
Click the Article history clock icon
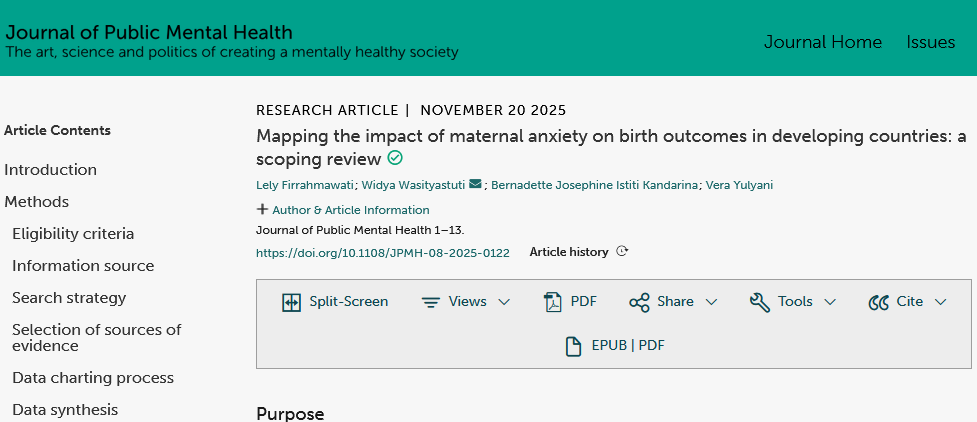[x=622, y=252]
